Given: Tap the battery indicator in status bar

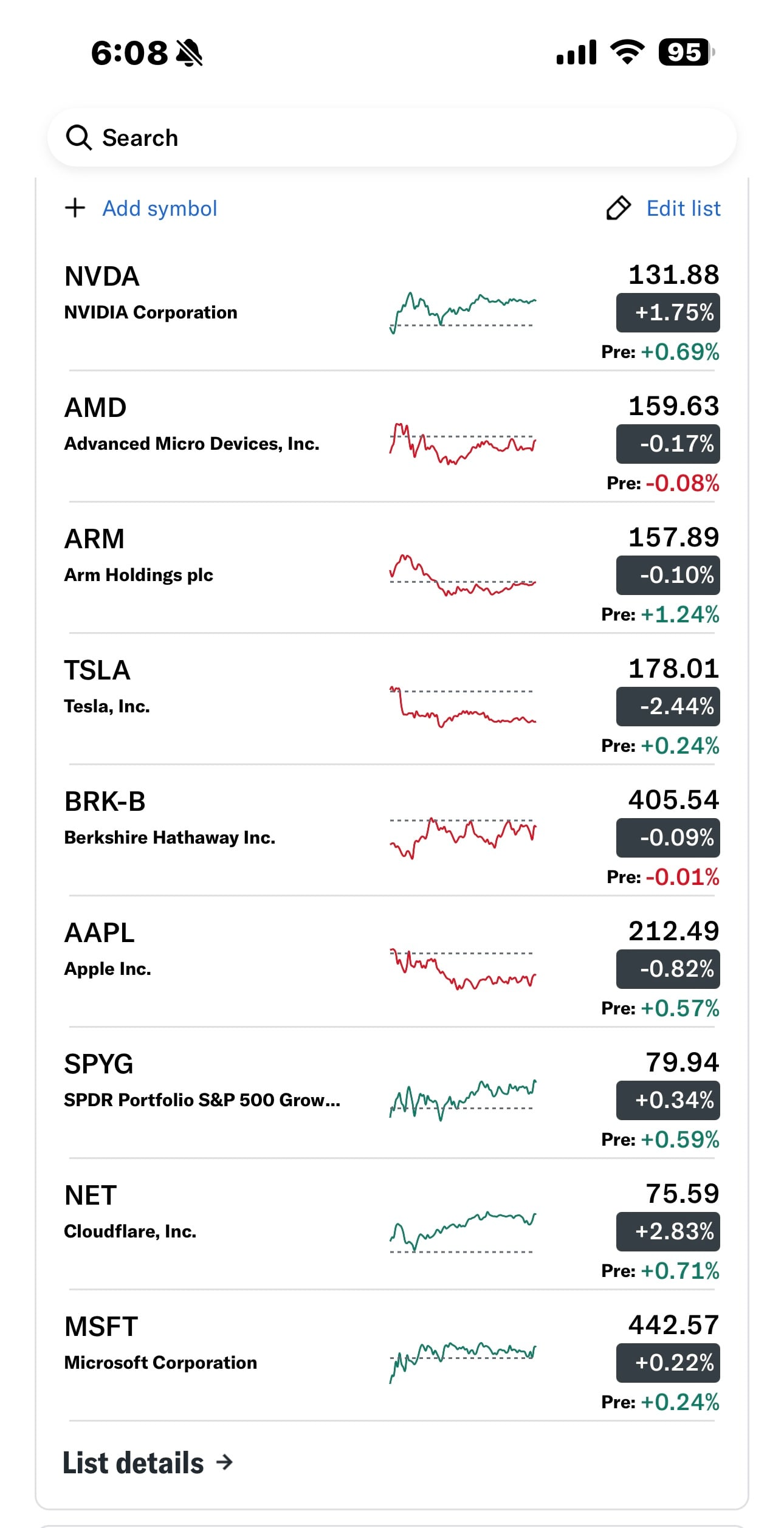Looking at the screenshot, I should pos(687,52).
